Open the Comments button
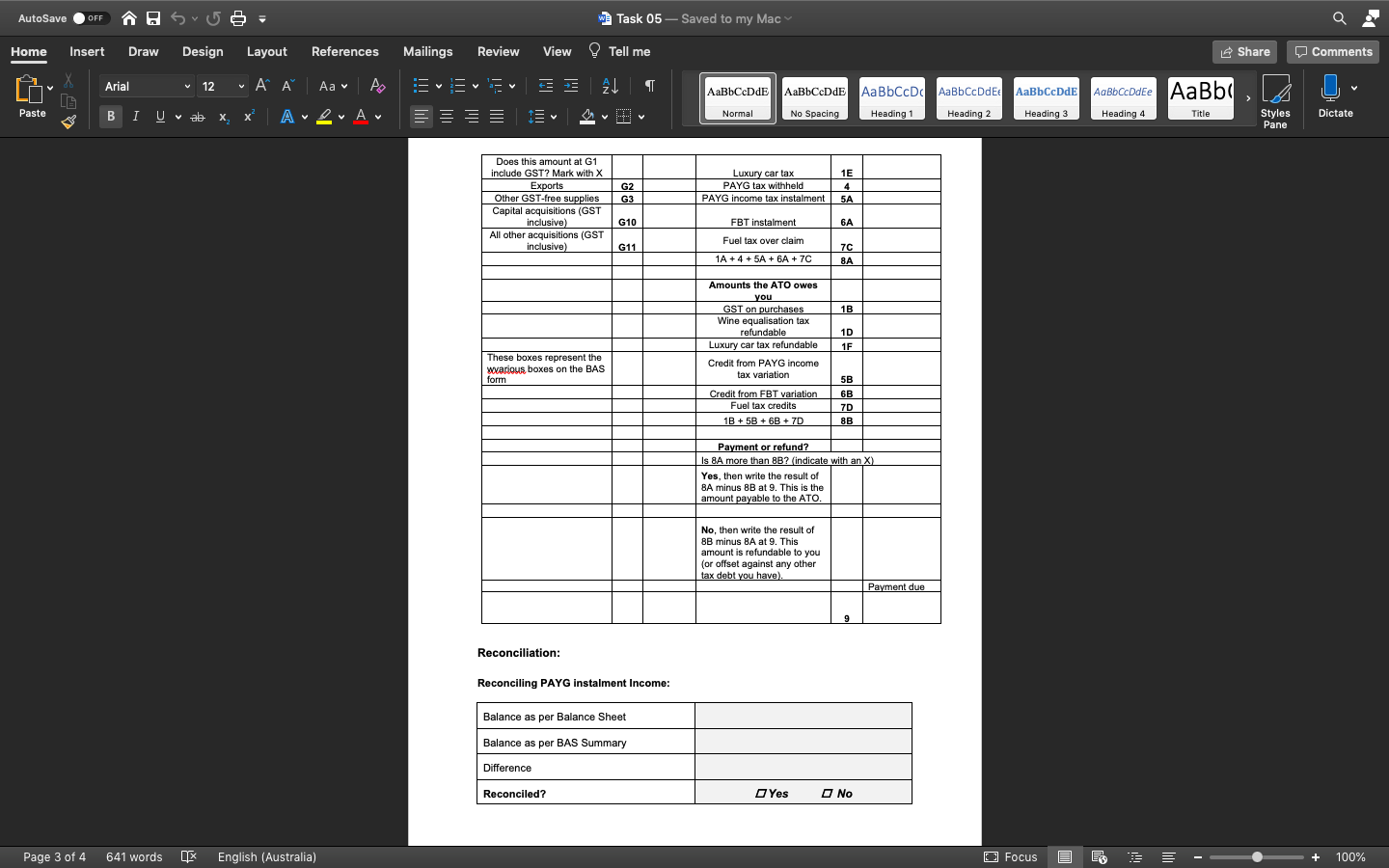 [1332, 52]
